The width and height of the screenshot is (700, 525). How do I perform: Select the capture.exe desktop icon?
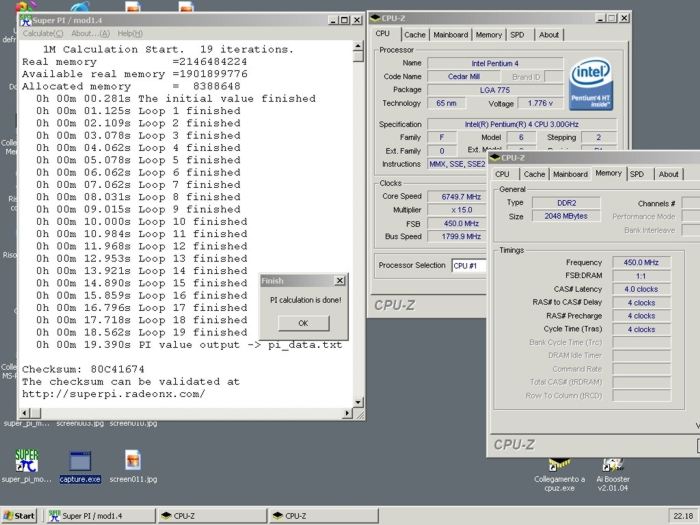[79, 461]
